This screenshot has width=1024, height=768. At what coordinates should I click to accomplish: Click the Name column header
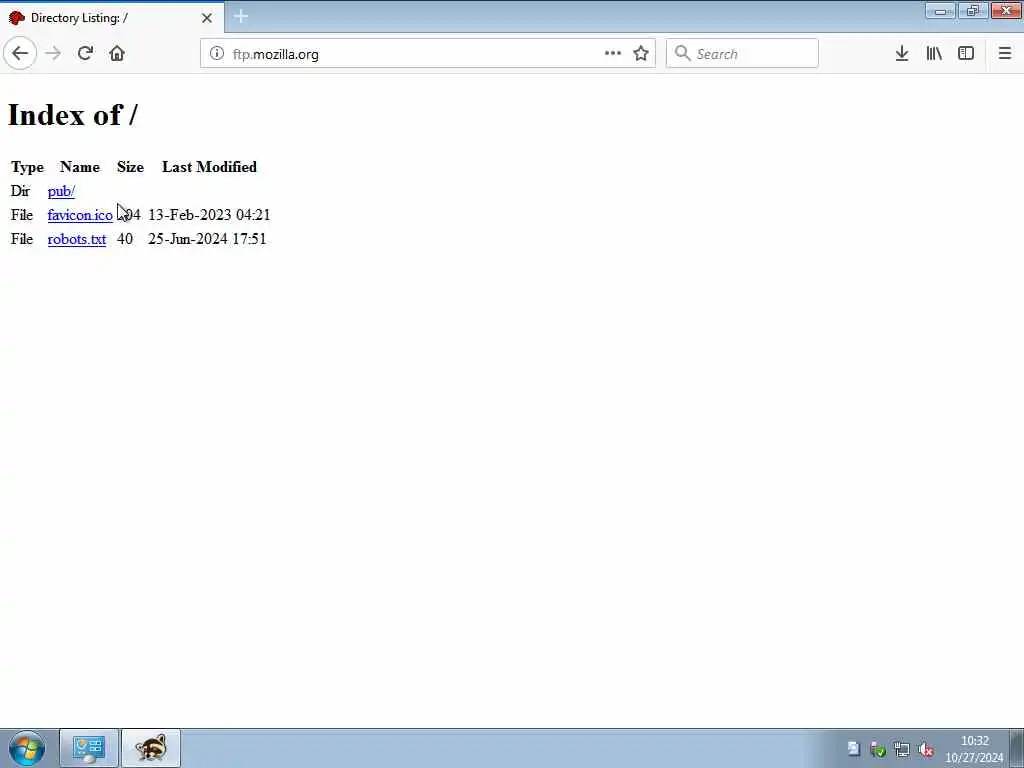coord(80,167)
